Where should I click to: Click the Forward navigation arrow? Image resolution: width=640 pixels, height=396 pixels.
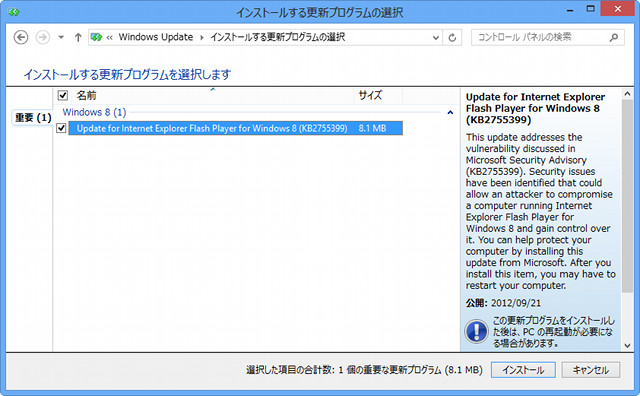click(42, 38)
